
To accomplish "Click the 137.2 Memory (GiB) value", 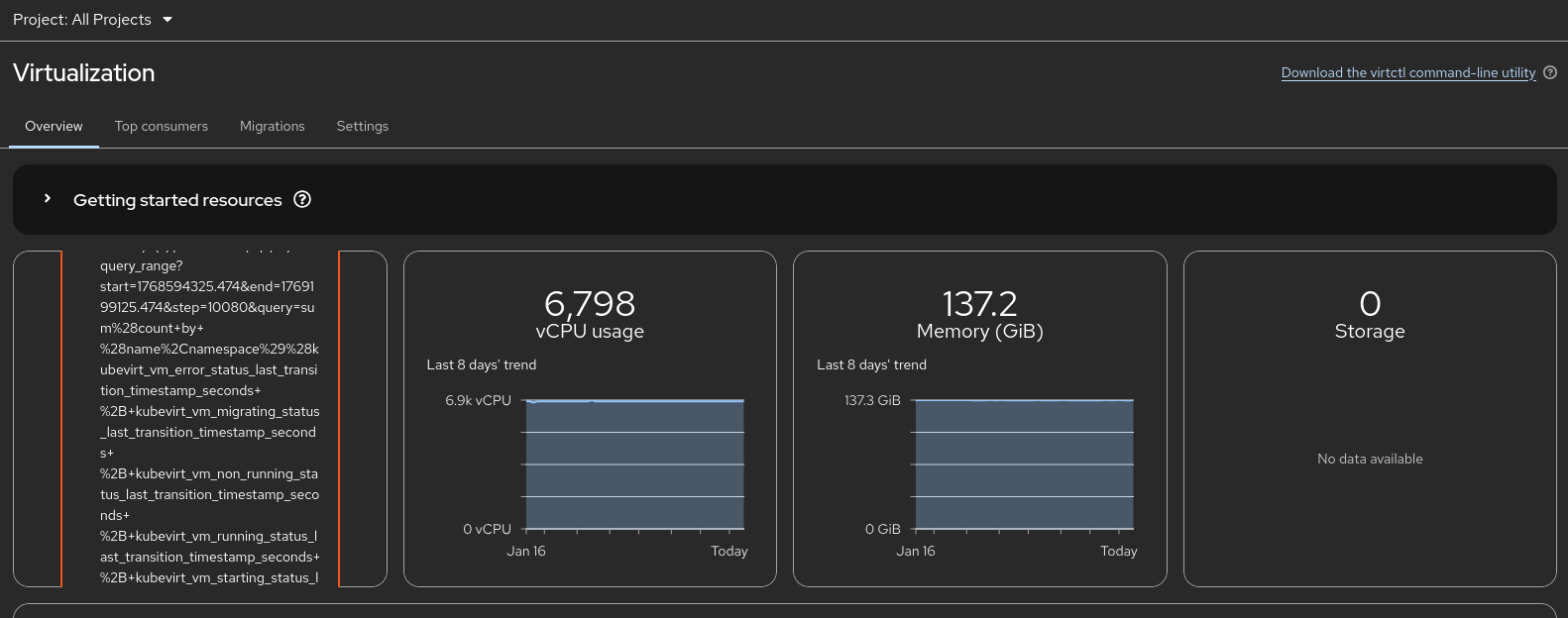I will [x=980, y=303].
